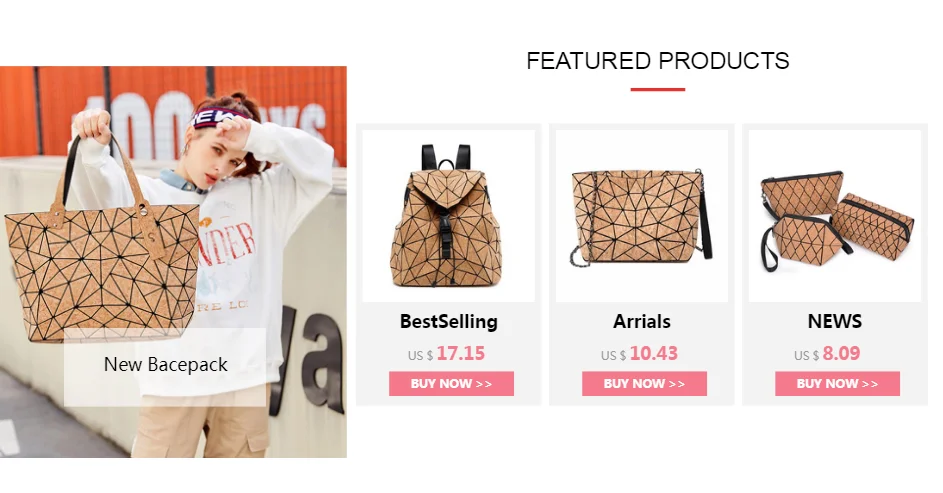
Task: Open the cork chain shoulder bag image
Action: click(x=642, y=216)
